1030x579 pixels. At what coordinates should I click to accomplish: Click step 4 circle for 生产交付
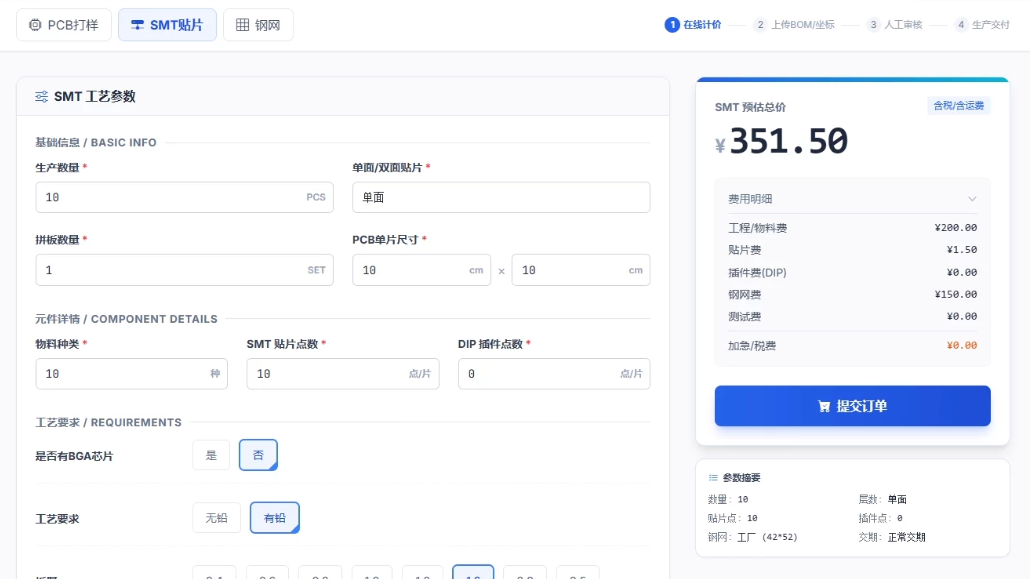(961, 25)
